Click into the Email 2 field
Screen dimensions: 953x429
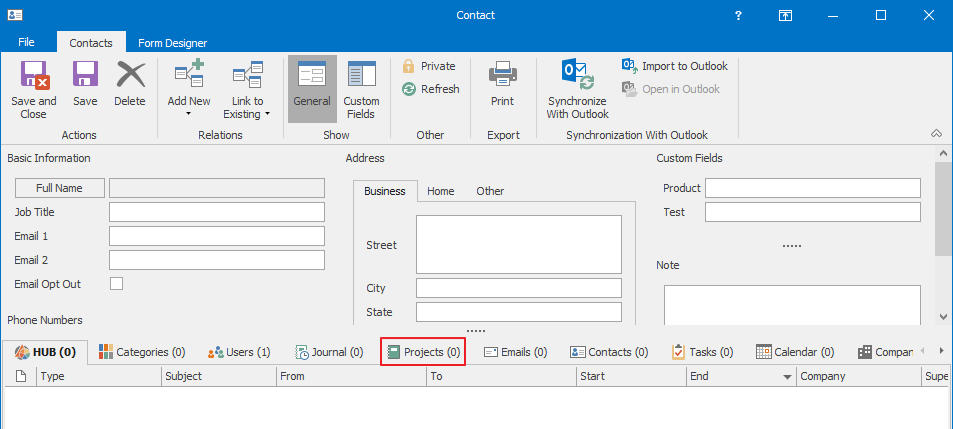point(217,260)
